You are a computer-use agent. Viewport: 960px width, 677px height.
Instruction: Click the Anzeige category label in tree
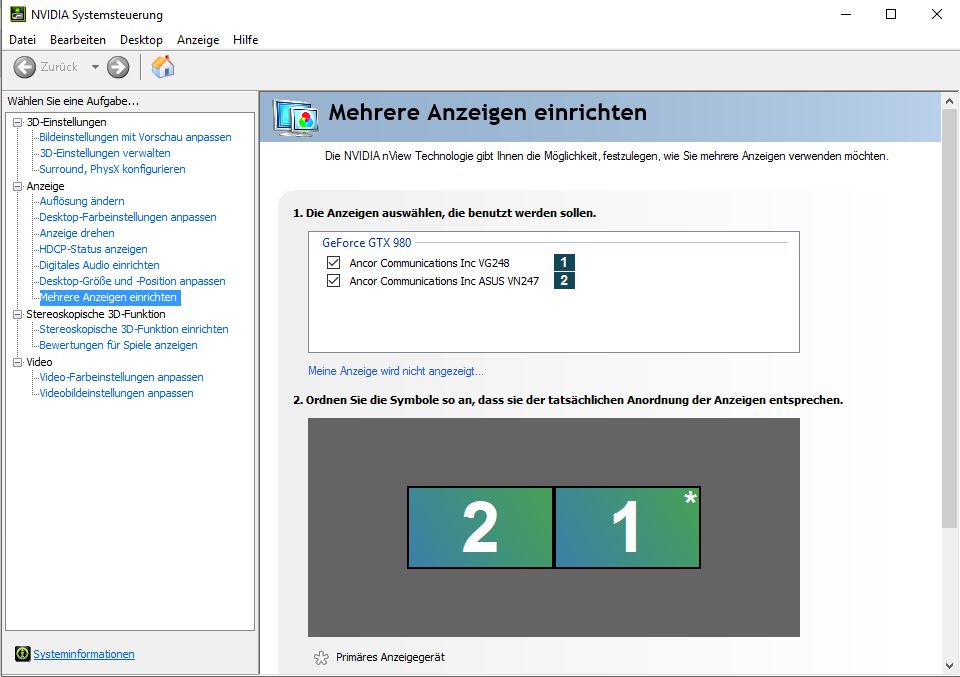pyautogui.click(x=45, y=186)
